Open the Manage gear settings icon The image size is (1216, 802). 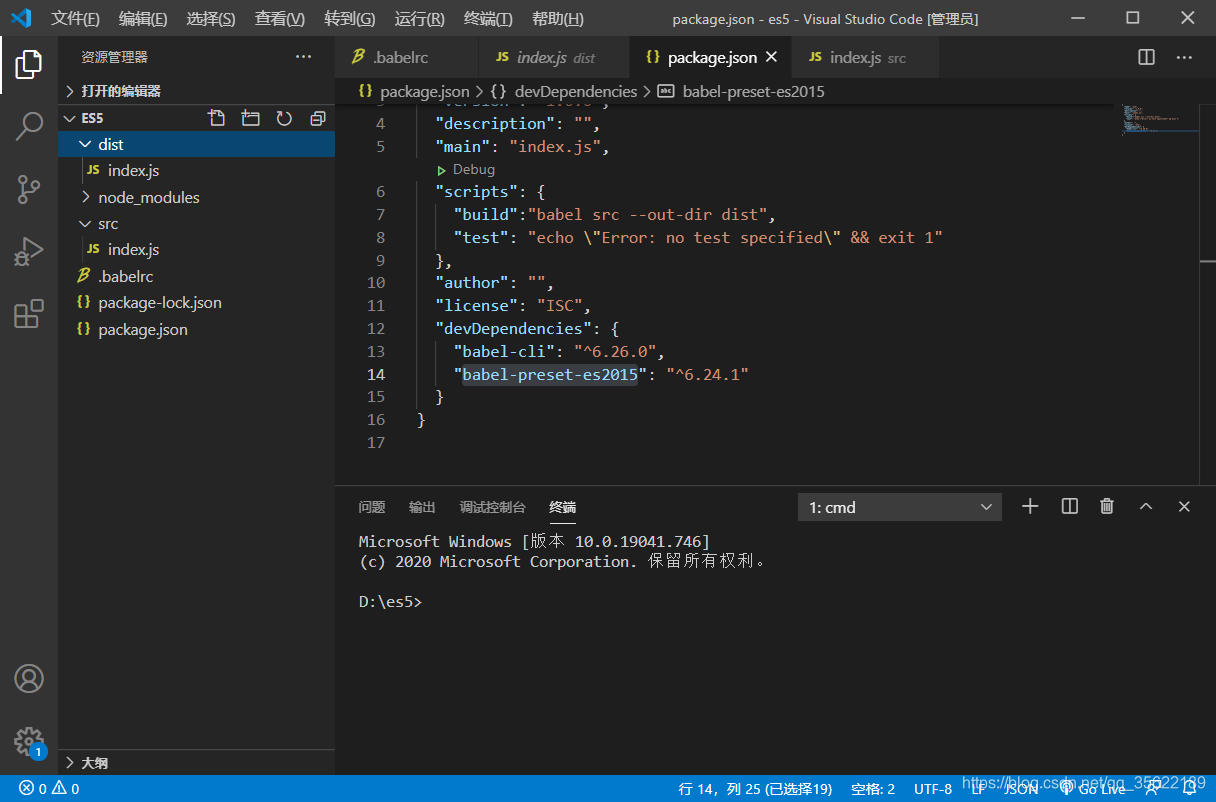coord(29,741)
